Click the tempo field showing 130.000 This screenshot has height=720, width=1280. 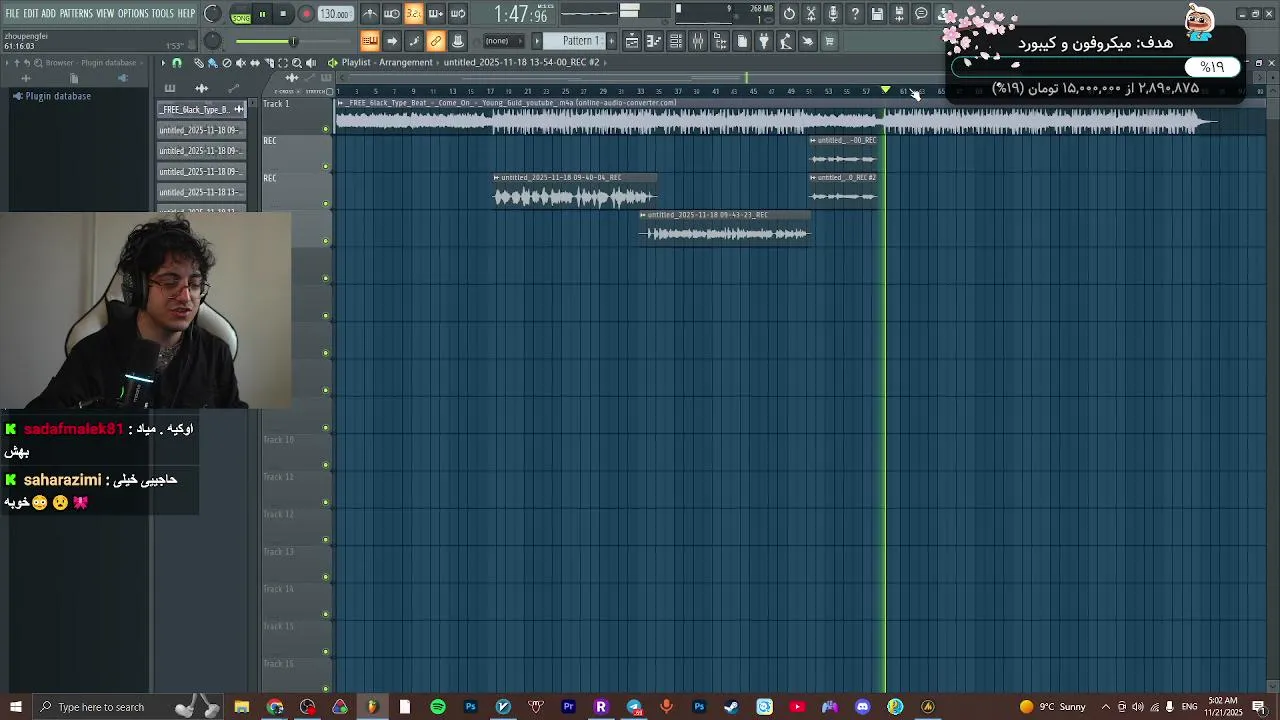335,14
